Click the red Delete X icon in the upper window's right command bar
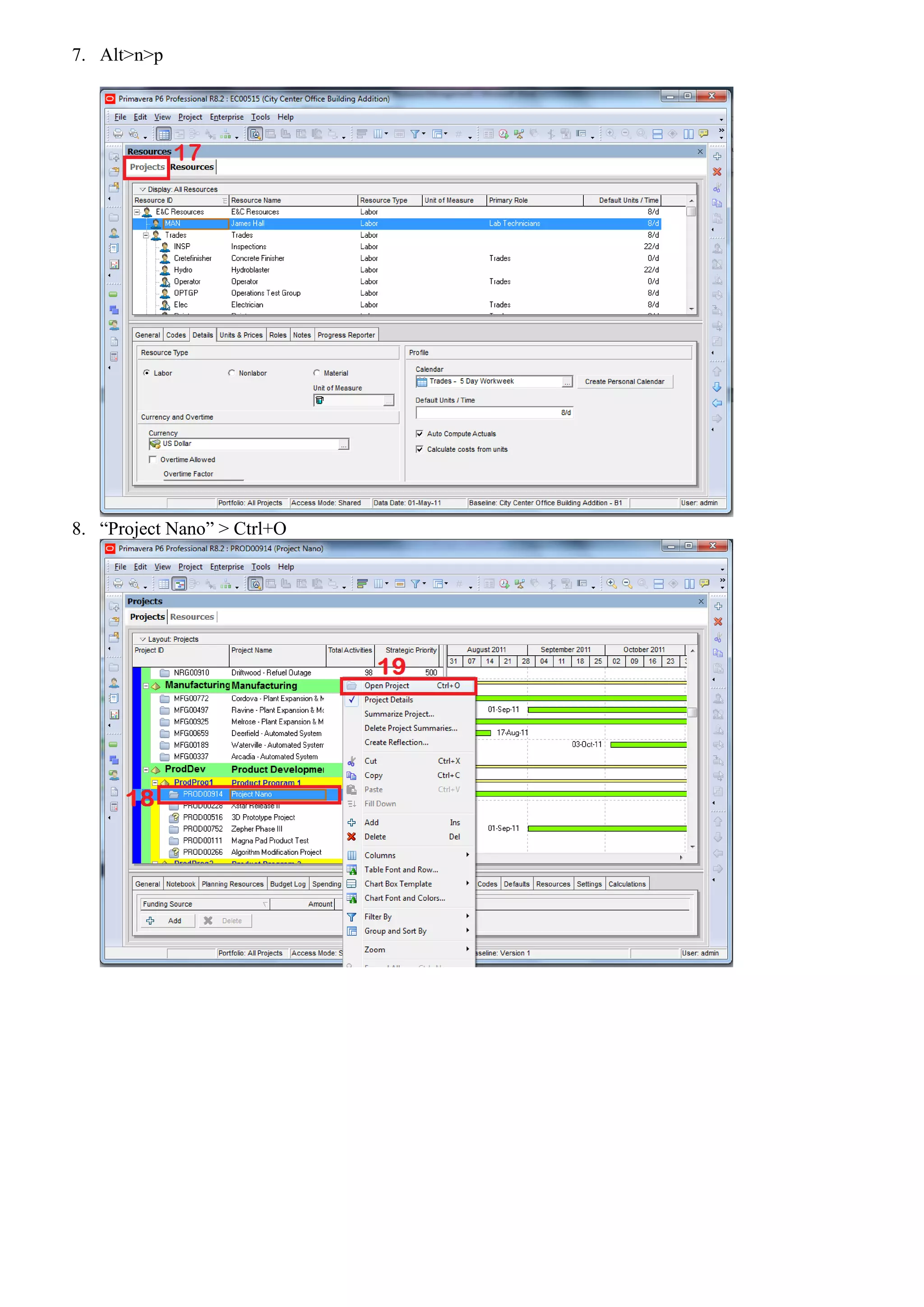The image size is (924, 1307). coord(717,171)
